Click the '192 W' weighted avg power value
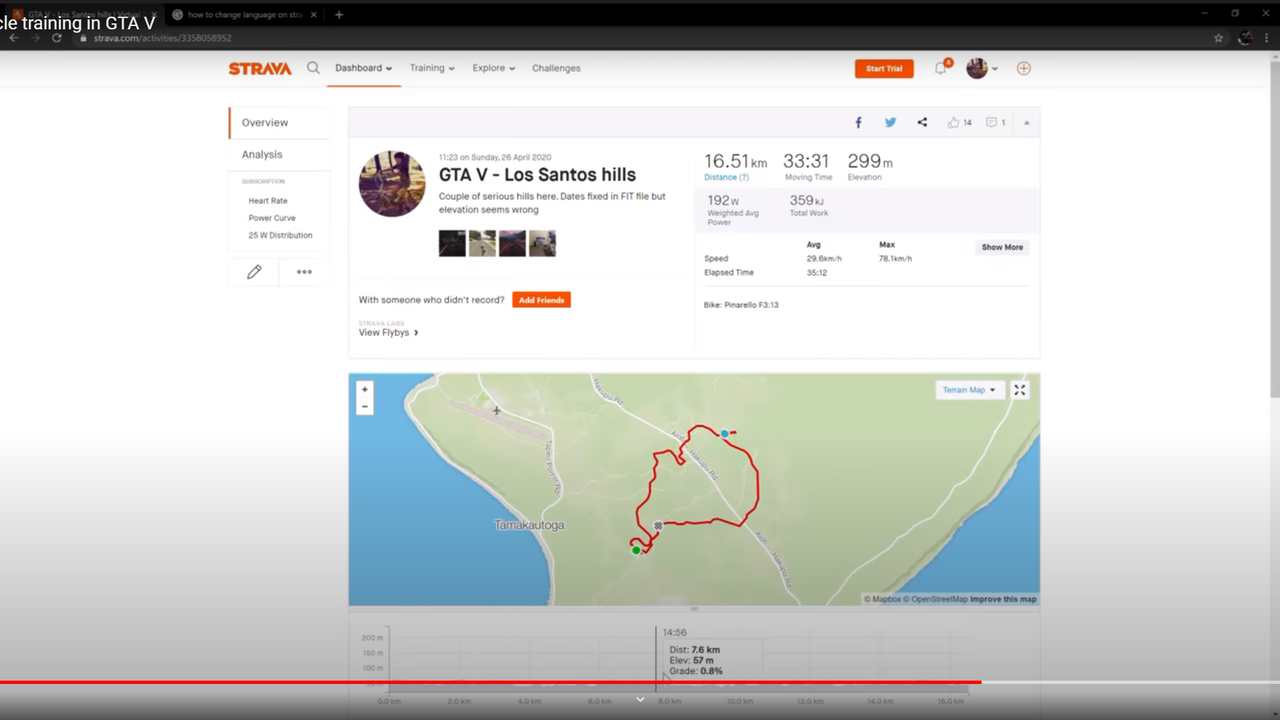 click(723, 200)
